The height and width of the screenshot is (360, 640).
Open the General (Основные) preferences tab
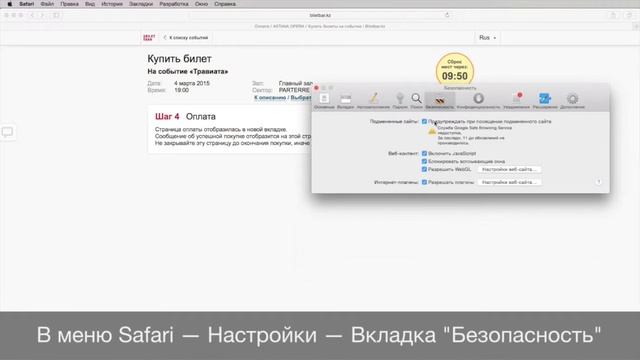point(324,101)
